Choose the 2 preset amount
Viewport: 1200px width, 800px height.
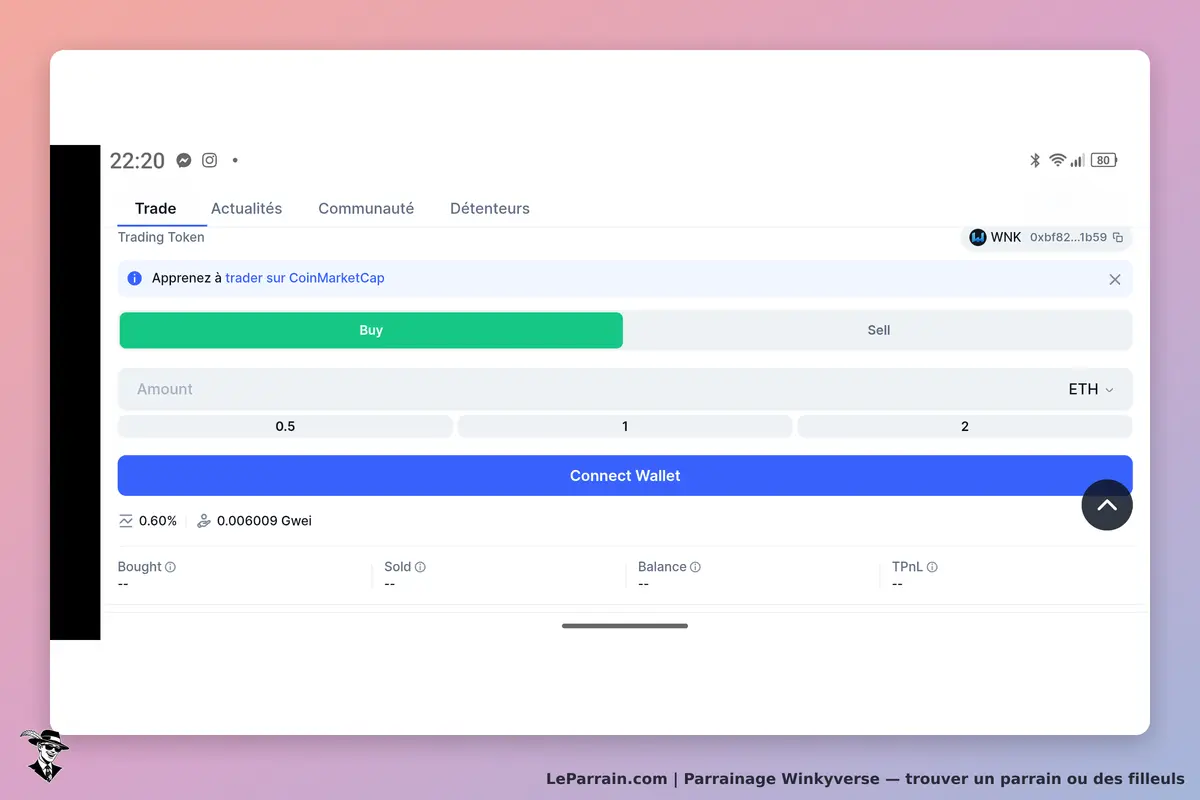965,426
